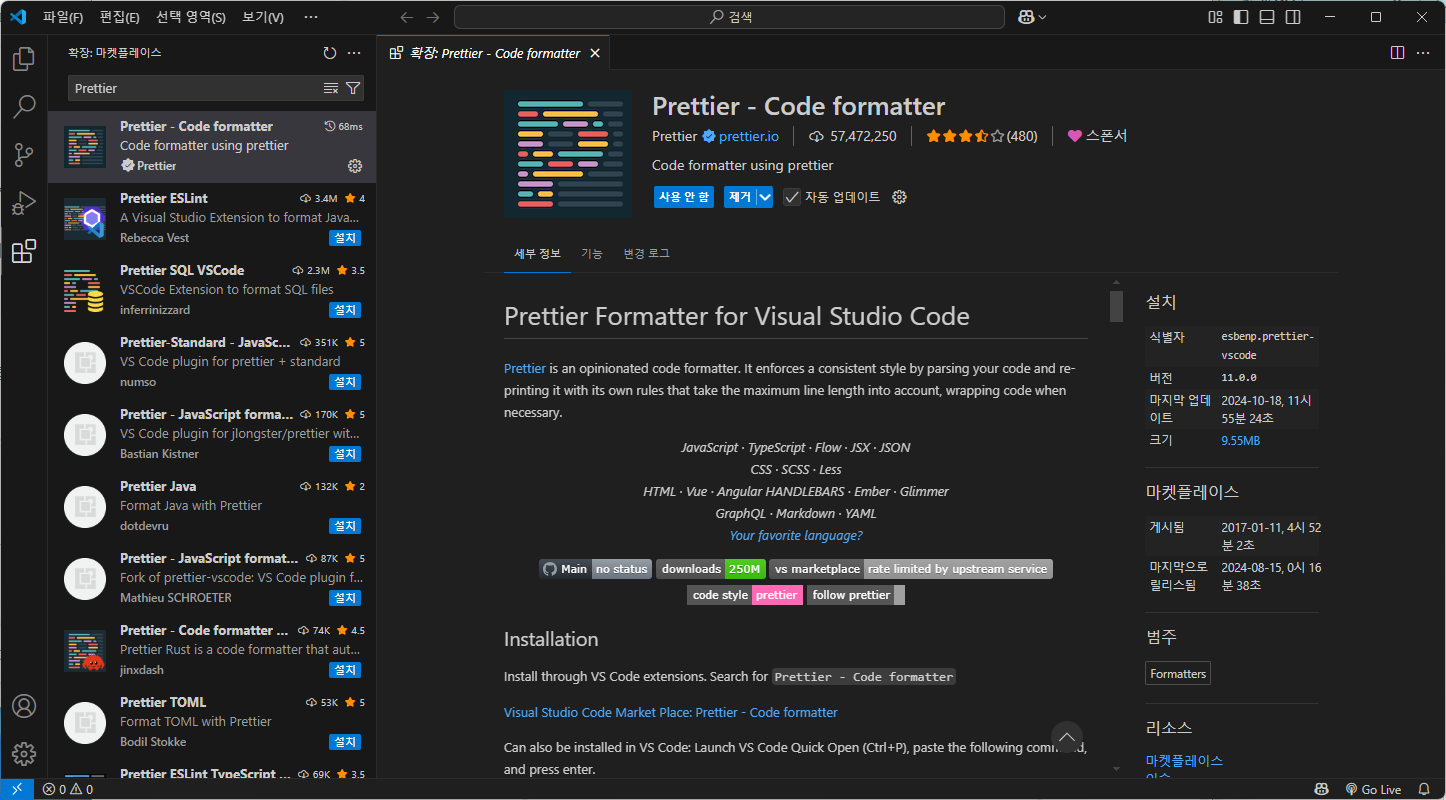Switch to the 세부 정보 tab
This screenshot has height=800, width=1446.
click(537, 254)
